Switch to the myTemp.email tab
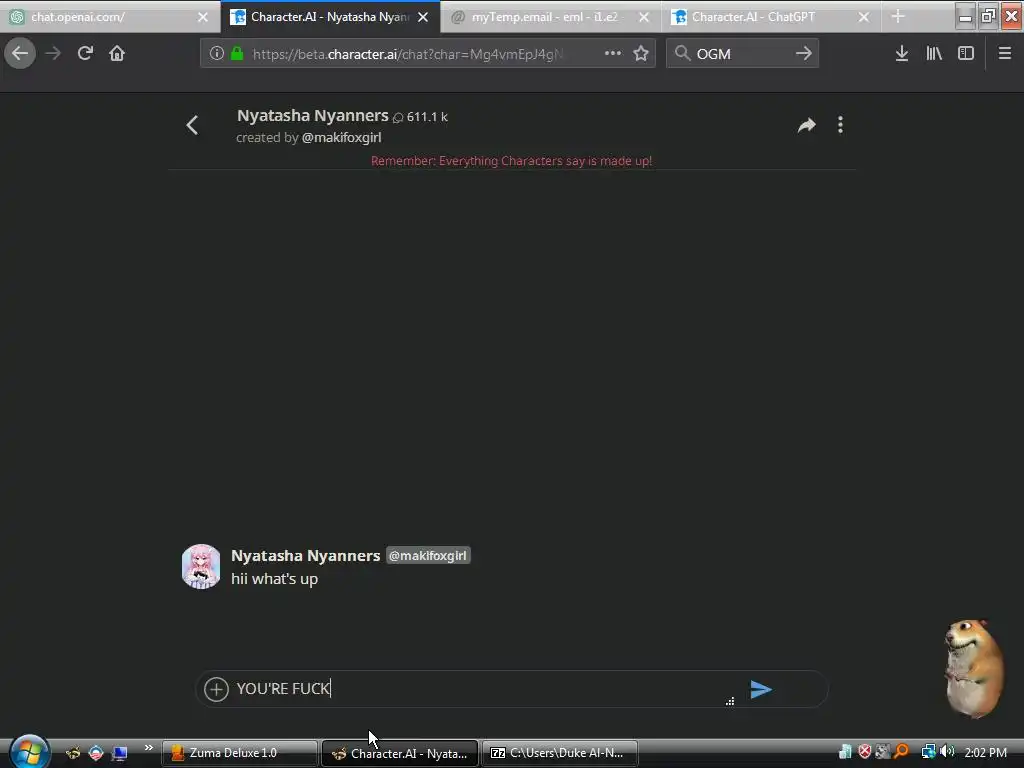 [549, 17]
